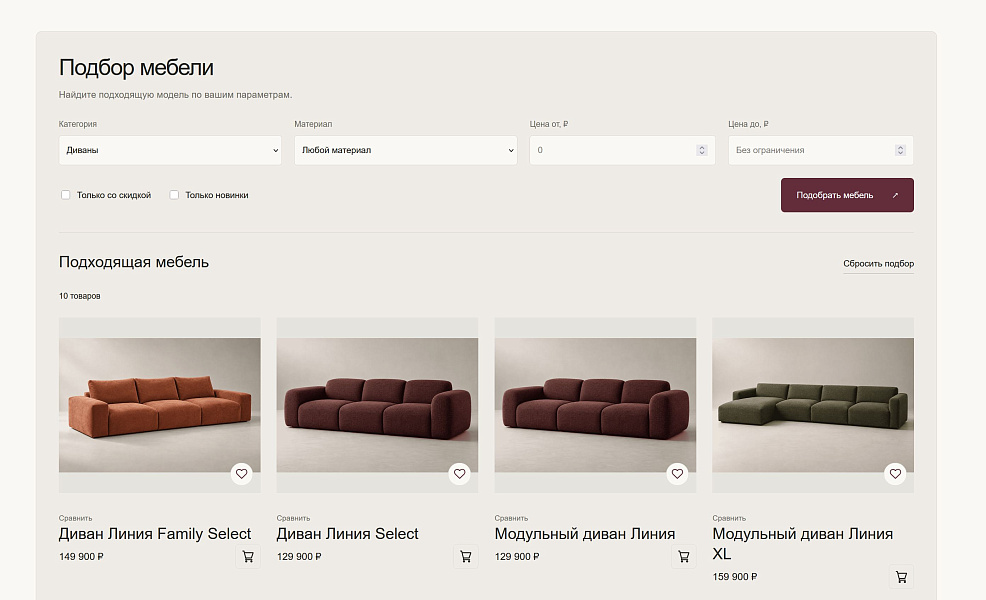Reset filters via Сбросить подбор link
Viewport: 986px width, 600px height.
tap(878, 264)
